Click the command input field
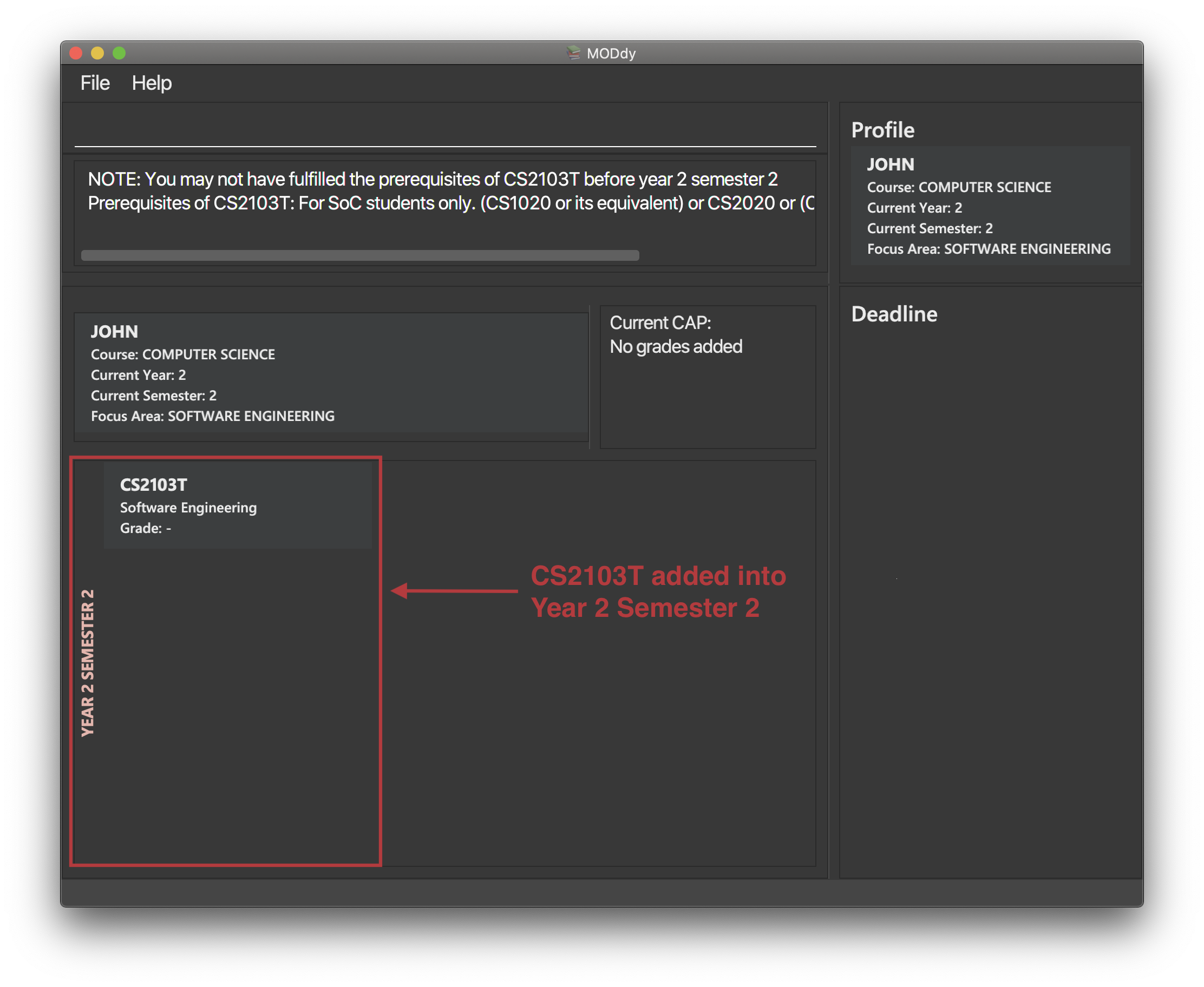 446,131
